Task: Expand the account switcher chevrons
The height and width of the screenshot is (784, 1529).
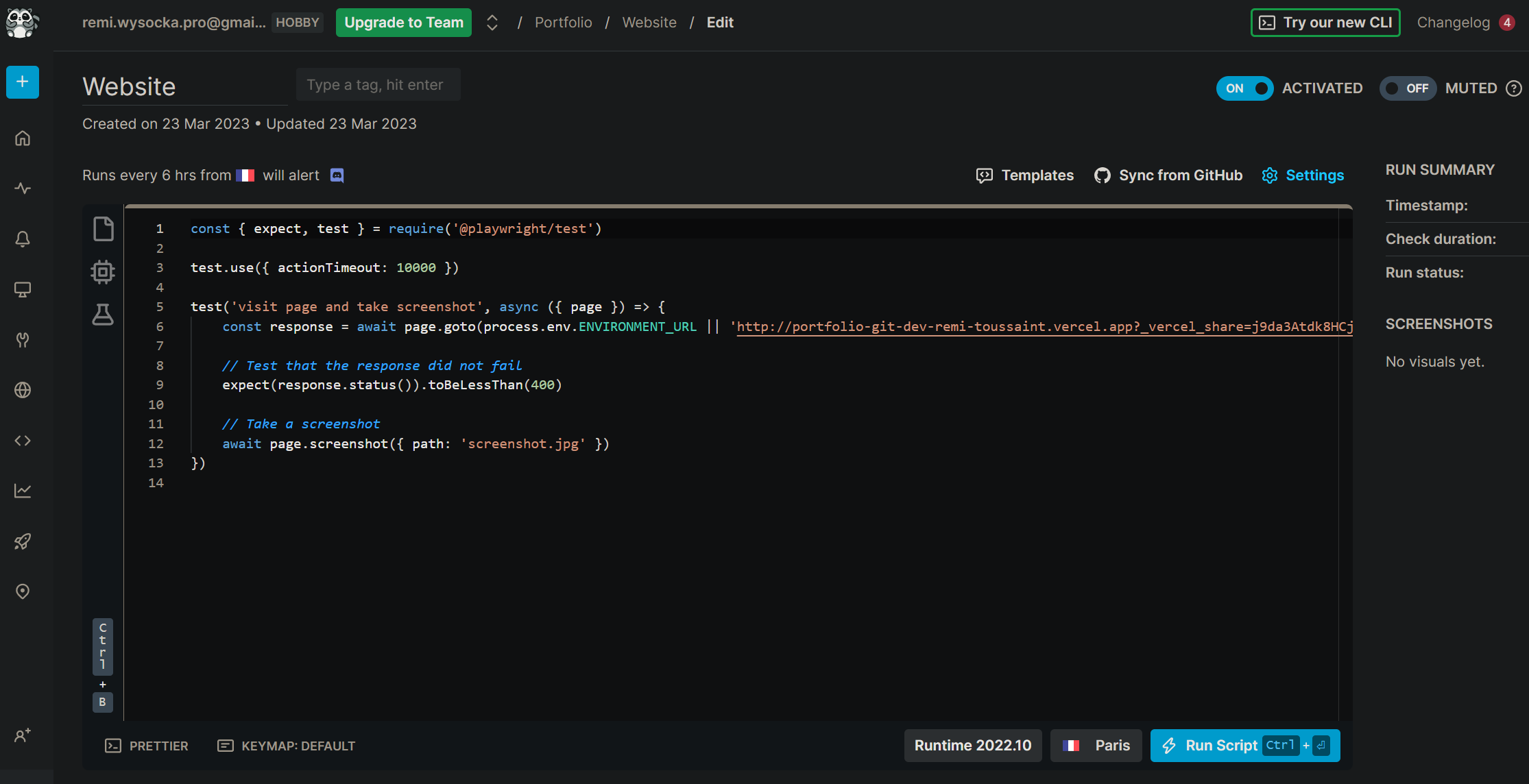Action: (492, 23)
